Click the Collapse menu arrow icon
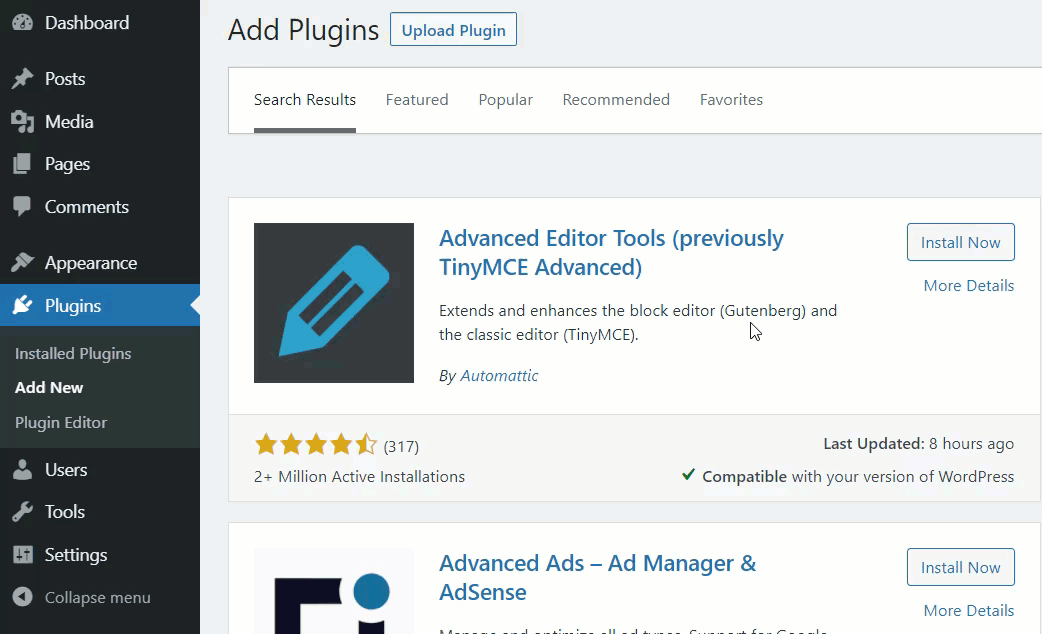This screenshot has width=1042, height=634. pyautogui.click(x=22, y=597)
